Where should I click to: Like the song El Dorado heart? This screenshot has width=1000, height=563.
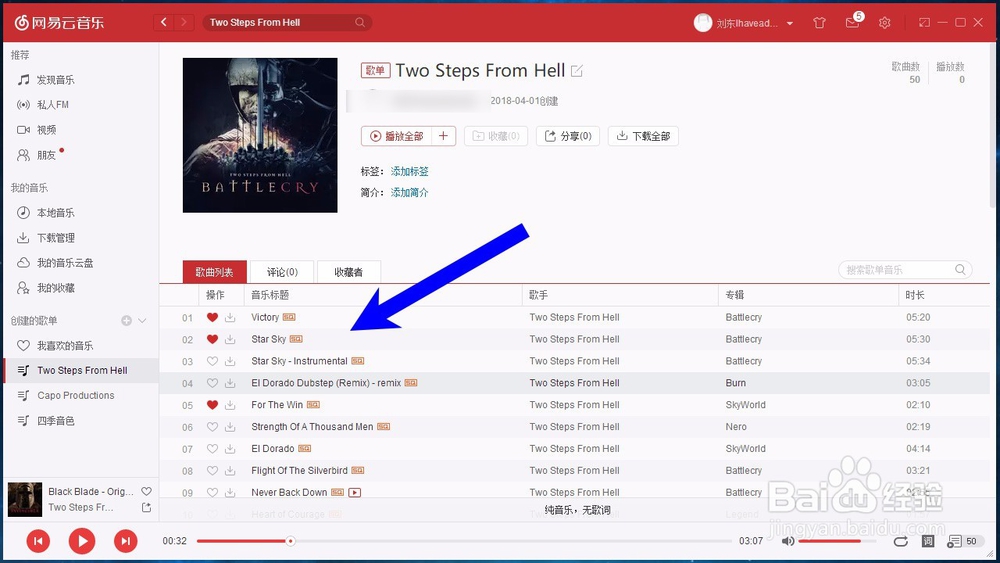pos(212,449)
